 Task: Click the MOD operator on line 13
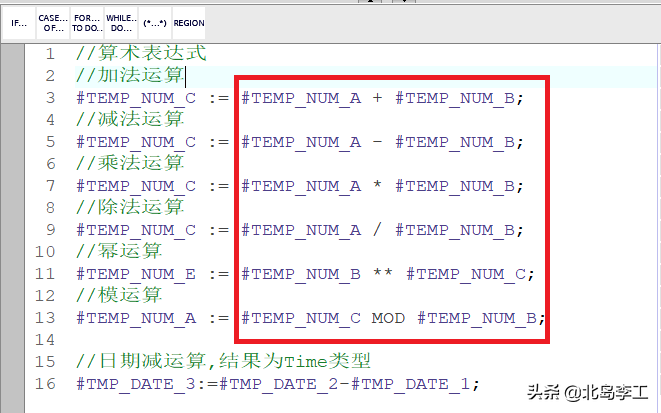(388, 318)
